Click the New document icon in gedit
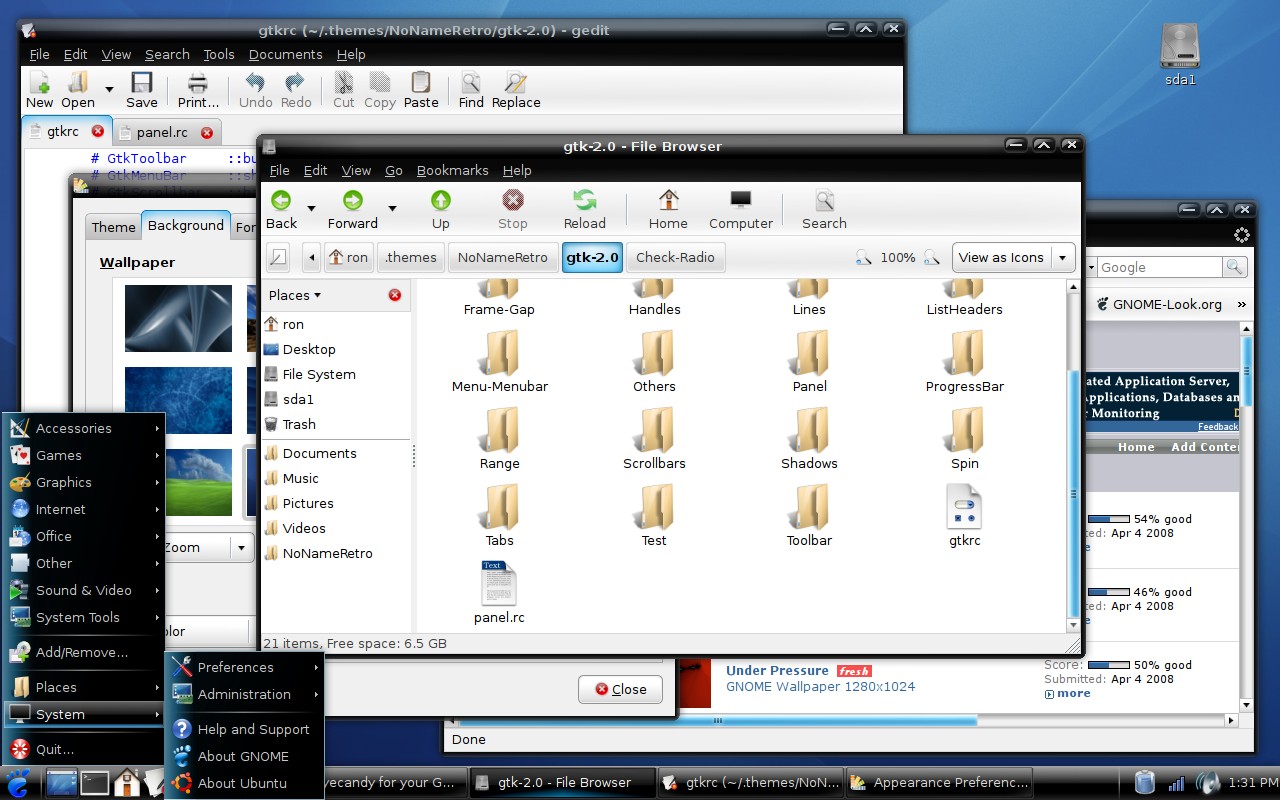Image resolution: width=1280 pixels, height=800 pixels. [39, 82]
